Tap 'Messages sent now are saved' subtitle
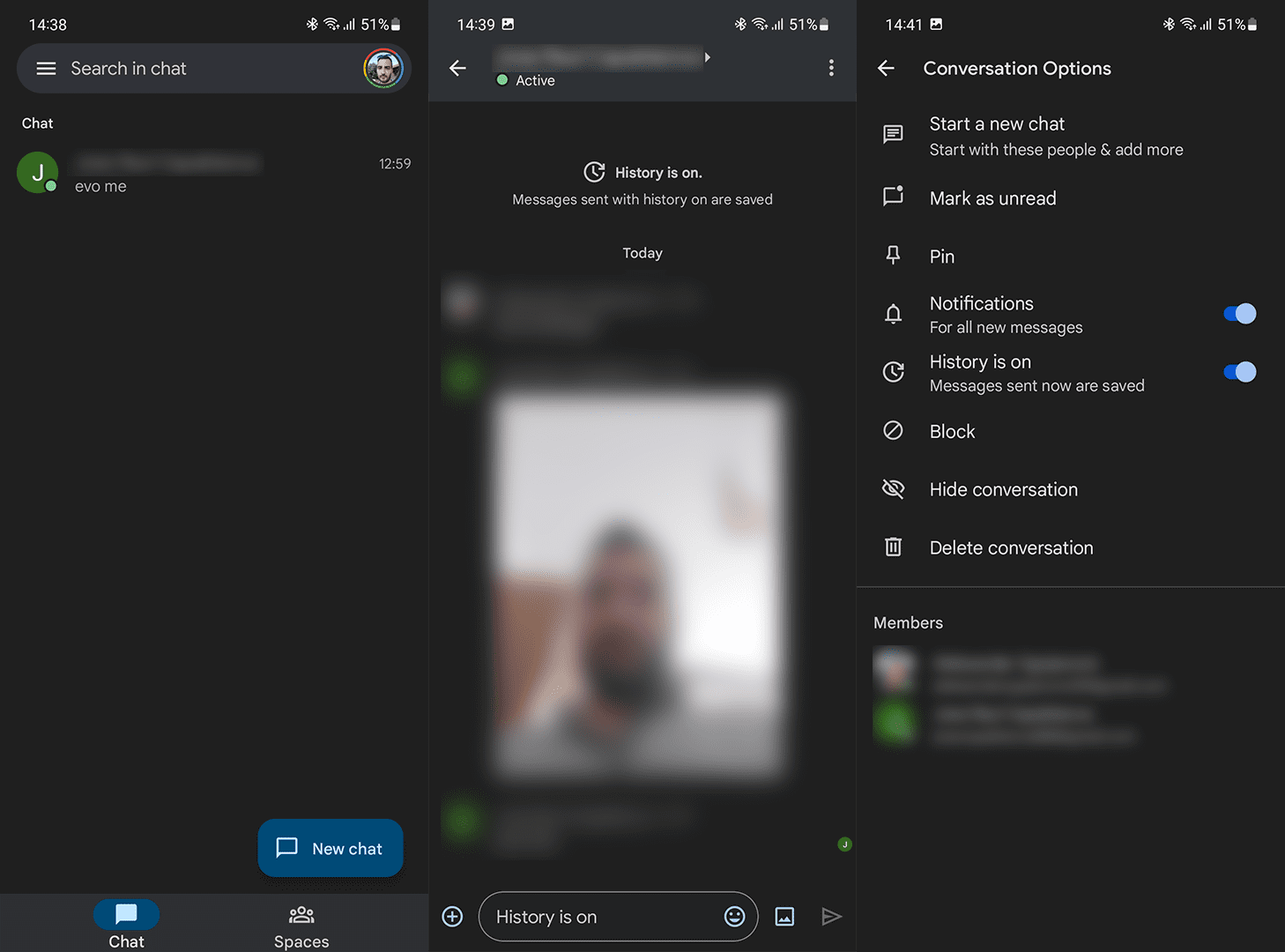The width and height of the screenshot is (1285, 952). (x=1036, y=386)
